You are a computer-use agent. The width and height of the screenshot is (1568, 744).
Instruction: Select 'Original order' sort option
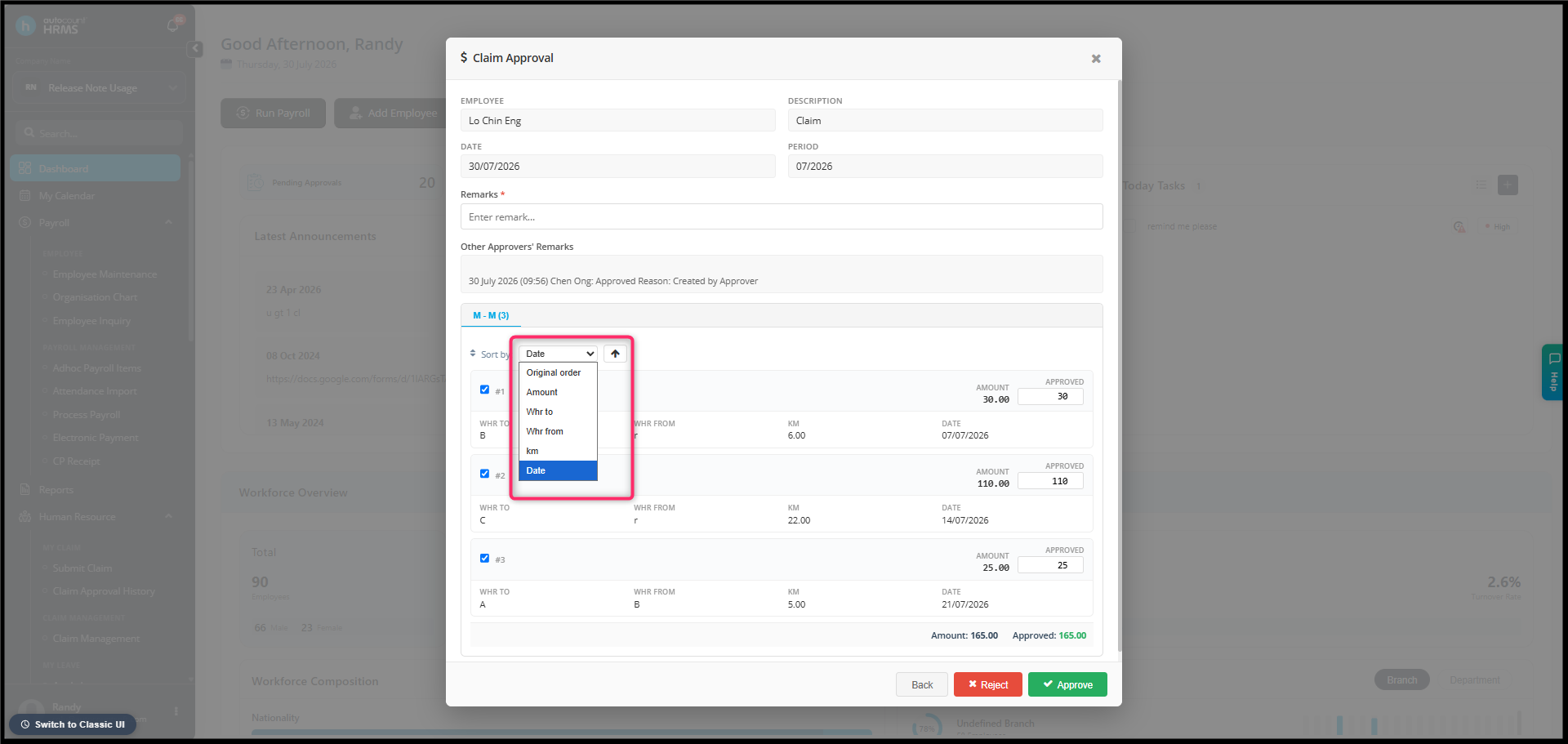pos(558,372)
